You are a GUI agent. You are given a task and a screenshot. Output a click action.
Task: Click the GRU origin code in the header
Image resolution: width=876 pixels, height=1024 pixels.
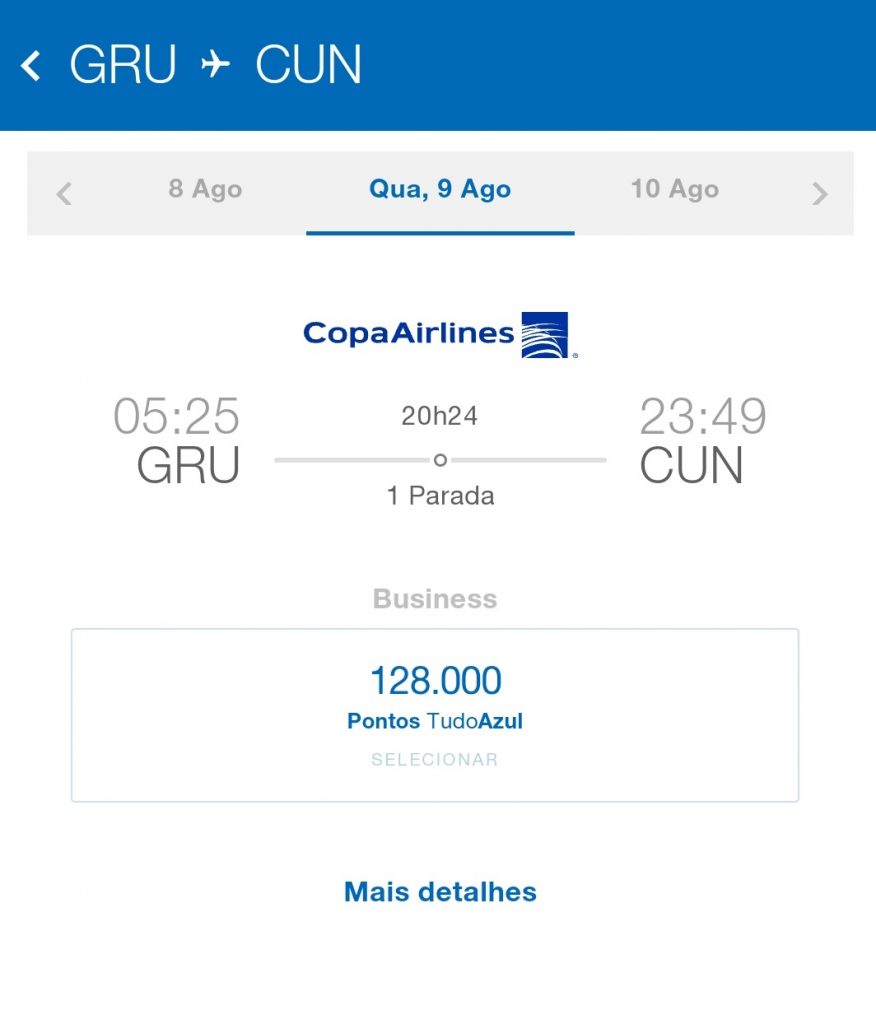pos(123,66)
